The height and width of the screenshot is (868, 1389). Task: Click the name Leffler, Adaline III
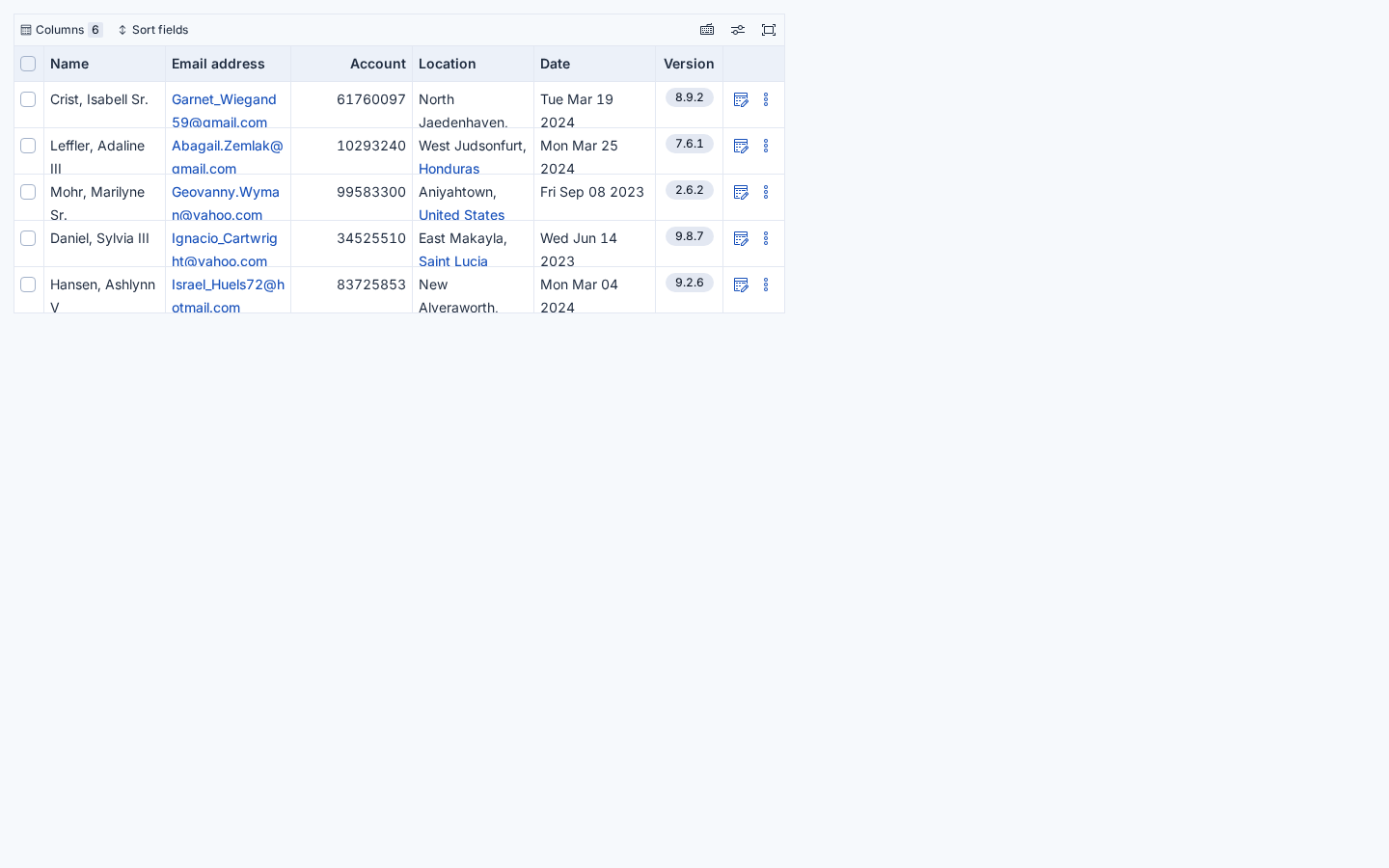tap(97, 156)
